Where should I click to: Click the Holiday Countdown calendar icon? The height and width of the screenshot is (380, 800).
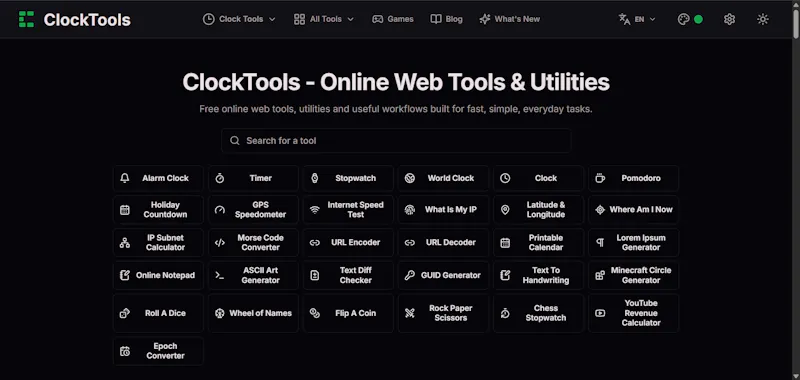point(124,210)
